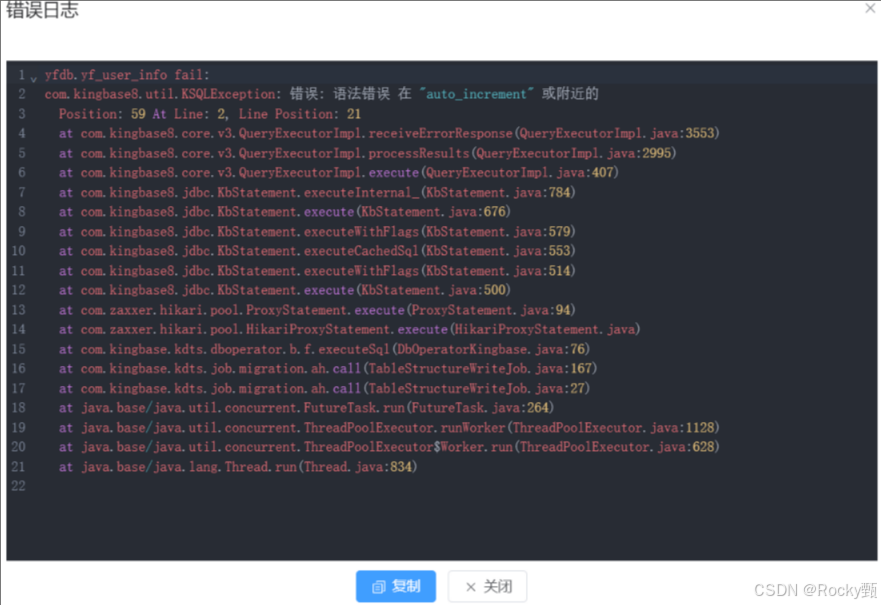Click the FutureTask.run stack line
This screenshot has height=605, width=881.
pyautogui.click(x=306, y=408)
